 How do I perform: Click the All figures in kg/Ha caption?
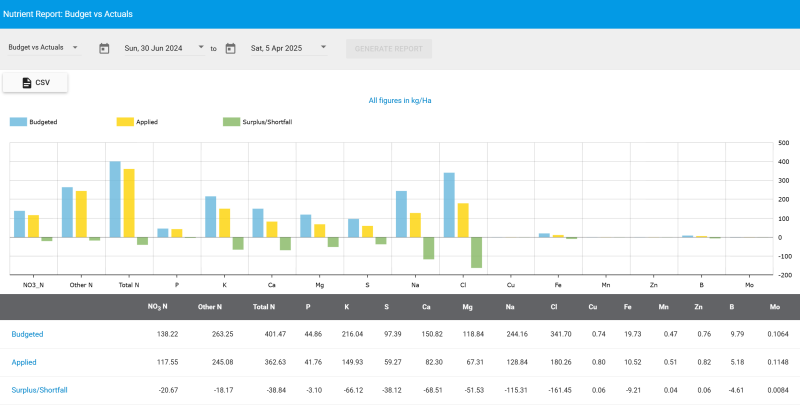(399, 101)
